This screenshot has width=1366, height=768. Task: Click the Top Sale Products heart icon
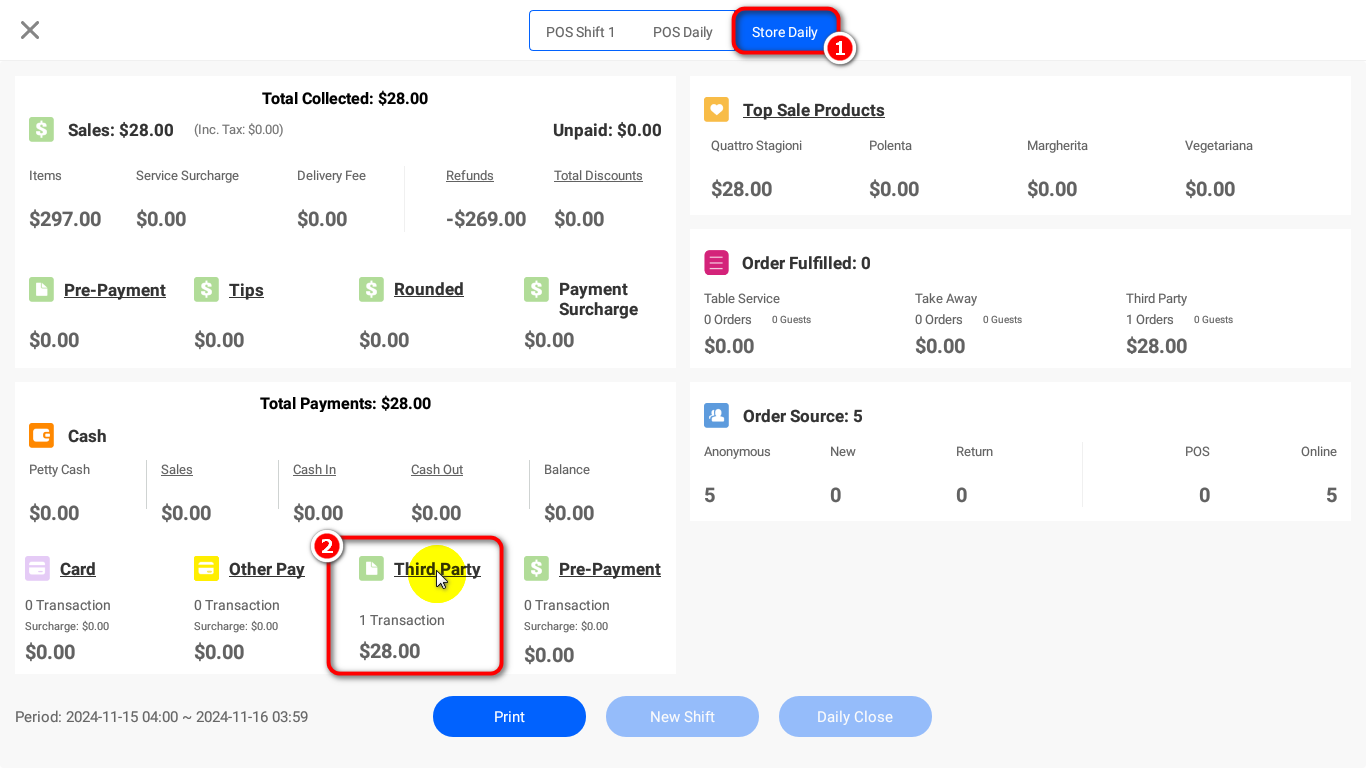(x=716, y=109)
